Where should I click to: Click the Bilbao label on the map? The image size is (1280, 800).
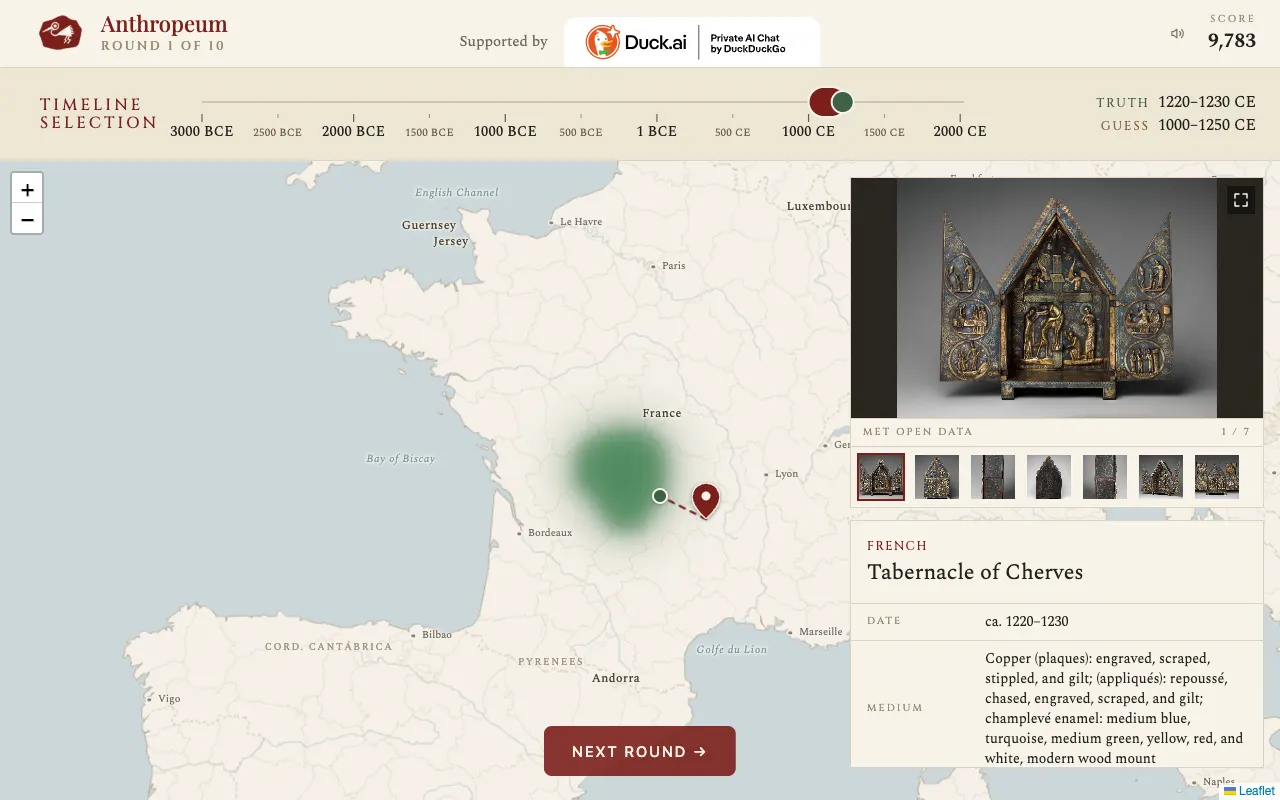tap(437, 635)
